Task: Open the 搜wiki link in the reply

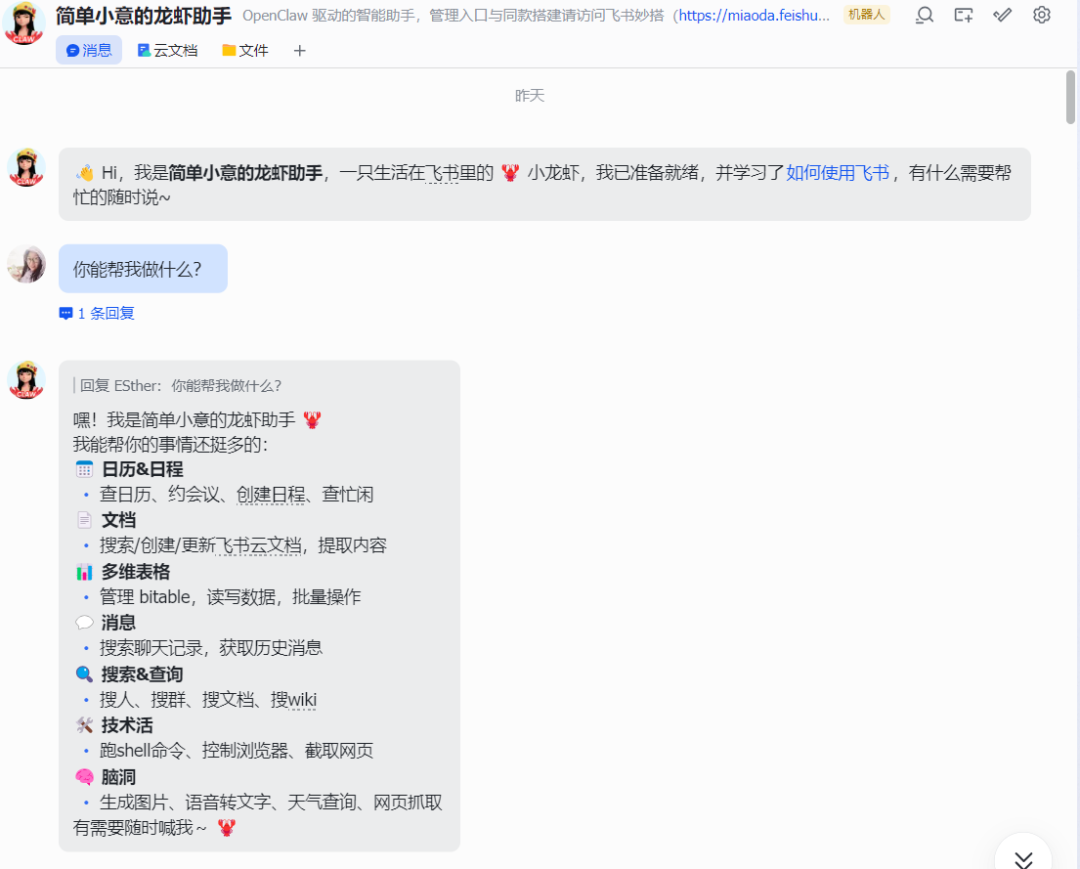Action: coord(297,699)
